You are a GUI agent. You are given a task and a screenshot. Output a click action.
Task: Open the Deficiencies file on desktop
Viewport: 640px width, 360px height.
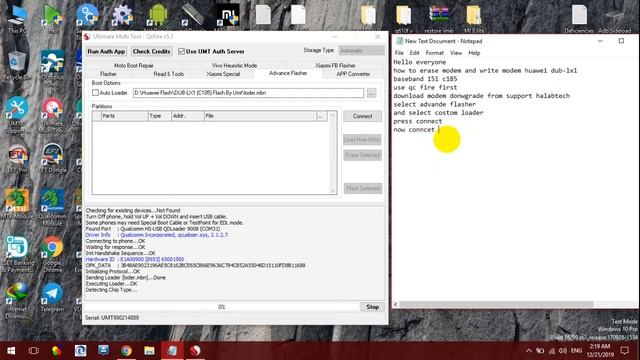[579, 19]
